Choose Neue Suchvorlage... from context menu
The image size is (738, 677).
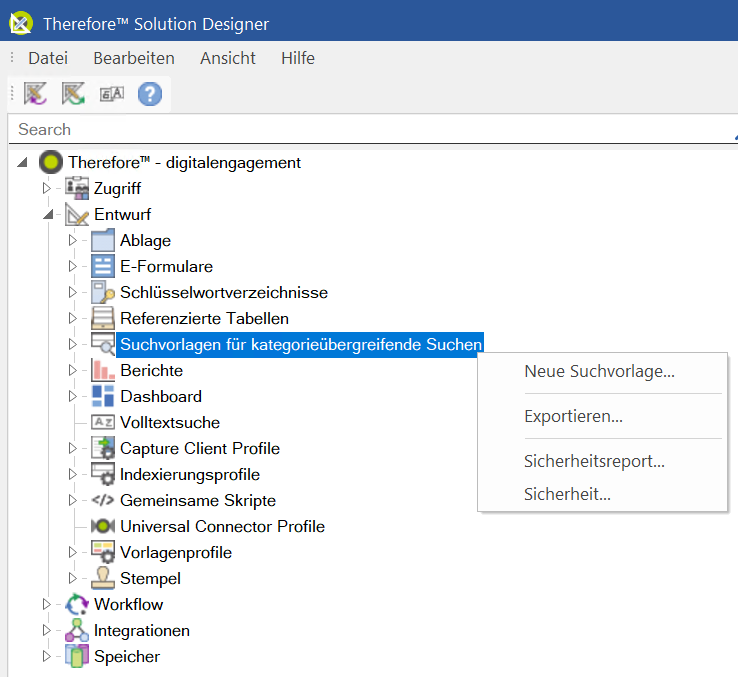600,371
